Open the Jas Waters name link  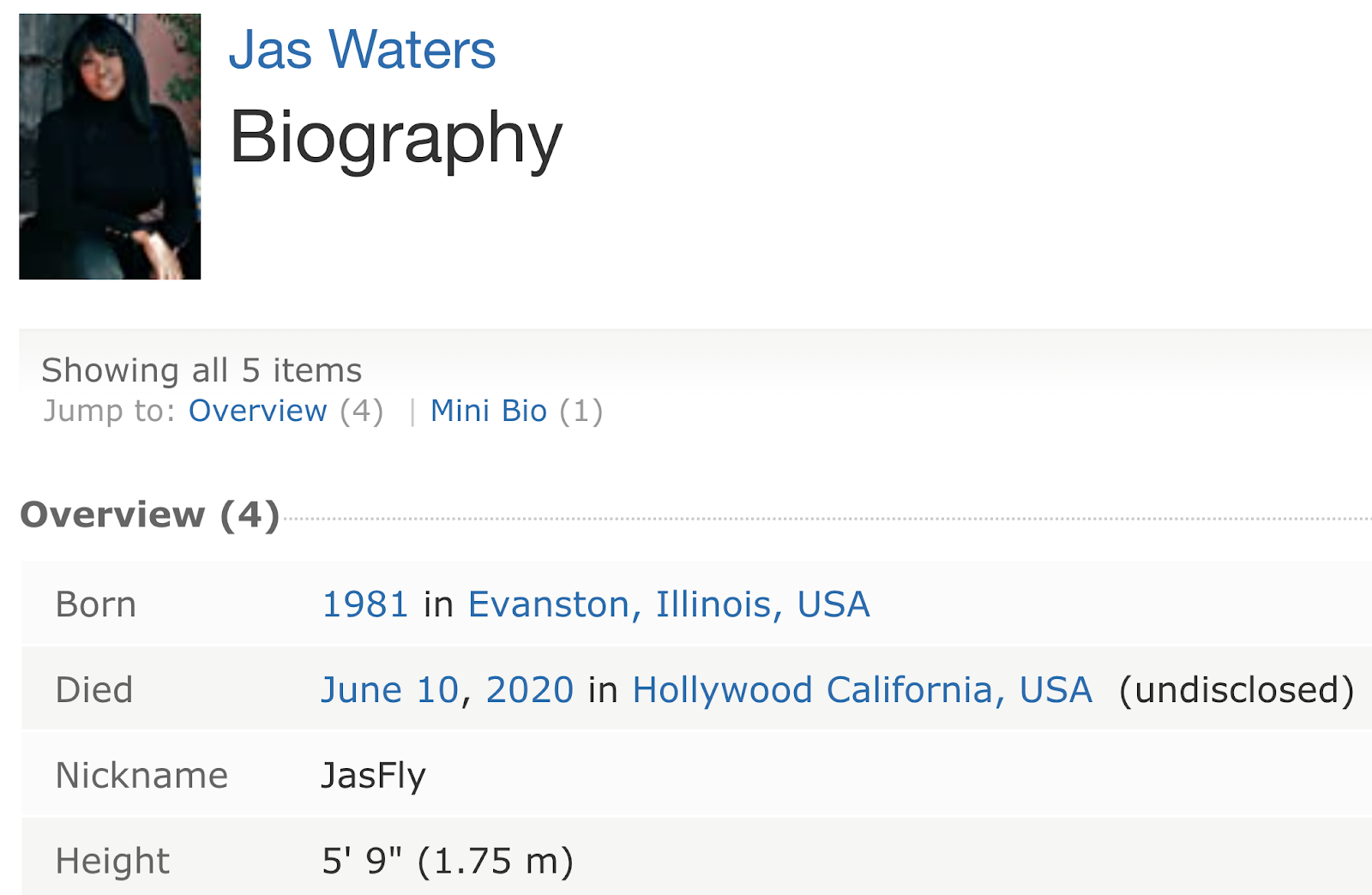click(x=362, y=50)
